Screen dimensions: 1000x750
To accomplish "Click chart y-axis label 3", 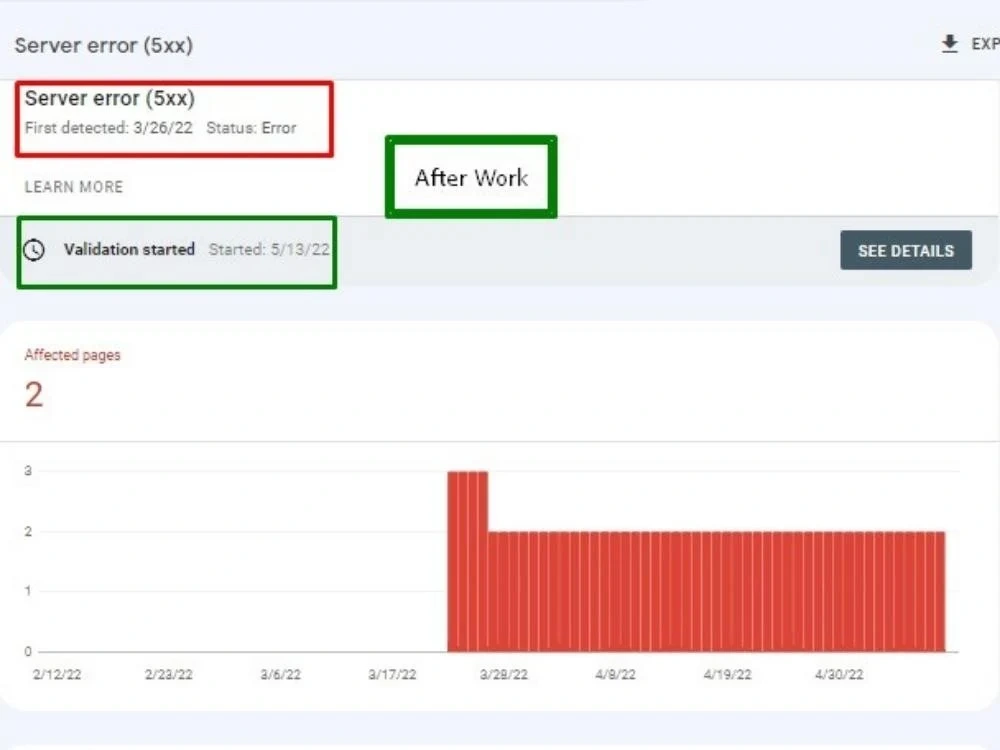I will tap(28, 471).
